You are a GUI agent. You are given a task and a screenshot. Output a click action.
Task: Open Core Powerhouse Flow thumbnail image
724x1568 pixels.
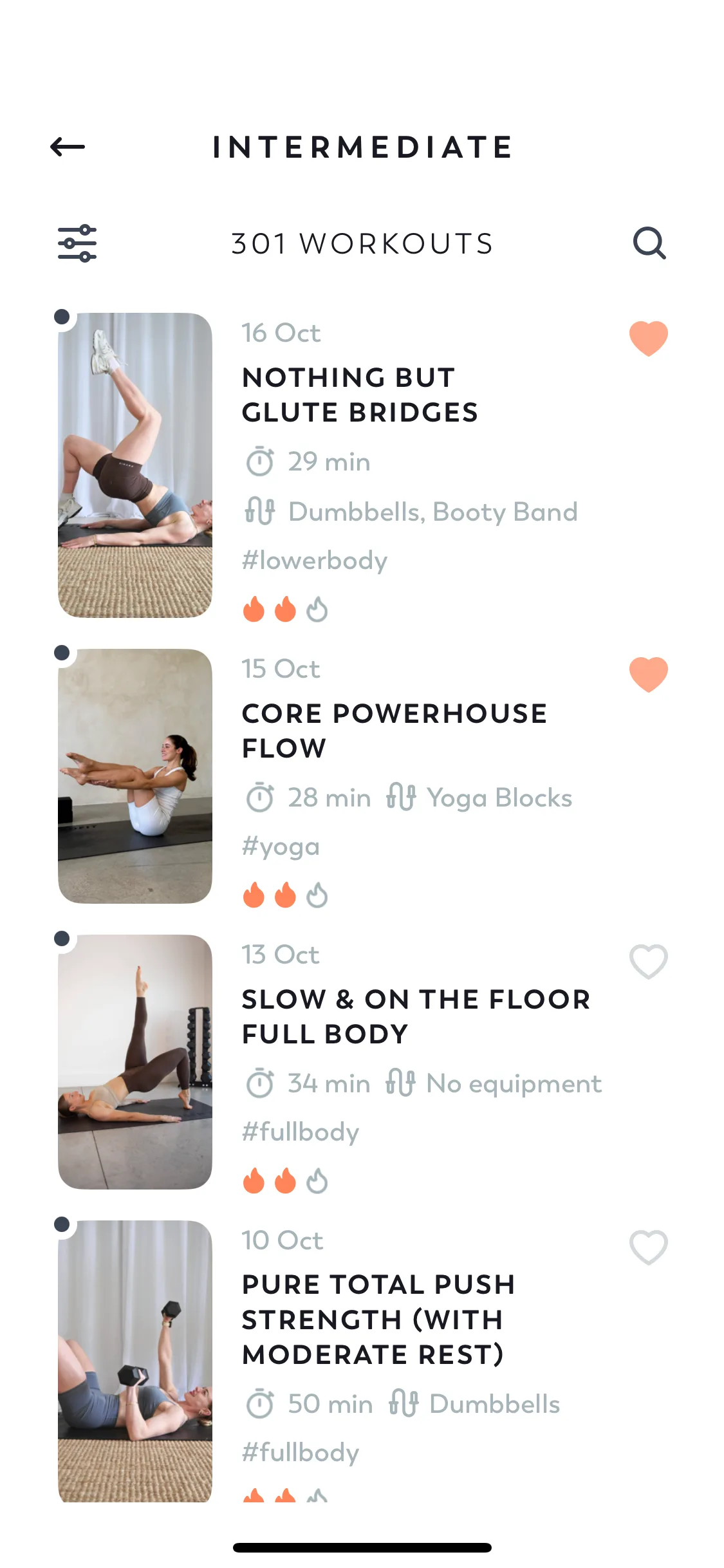[x=135, y=776]
